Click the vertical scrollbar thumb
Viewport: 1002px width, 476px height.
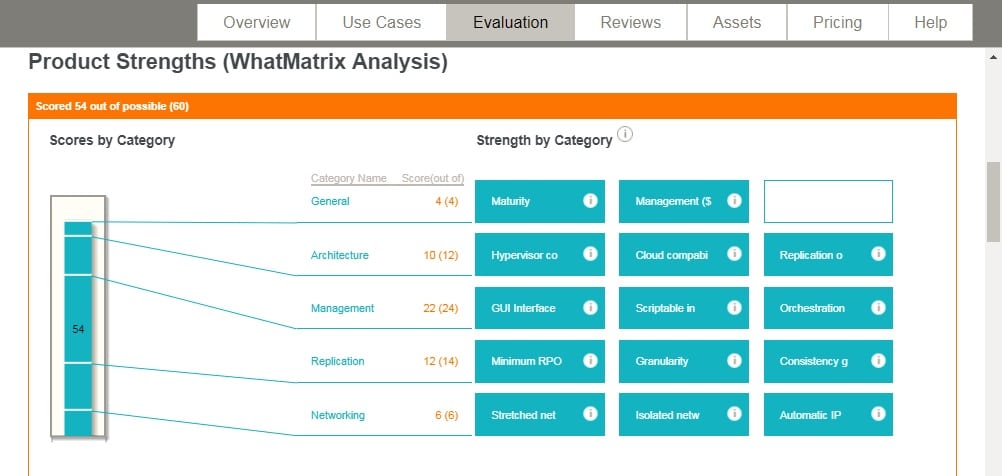994,202
